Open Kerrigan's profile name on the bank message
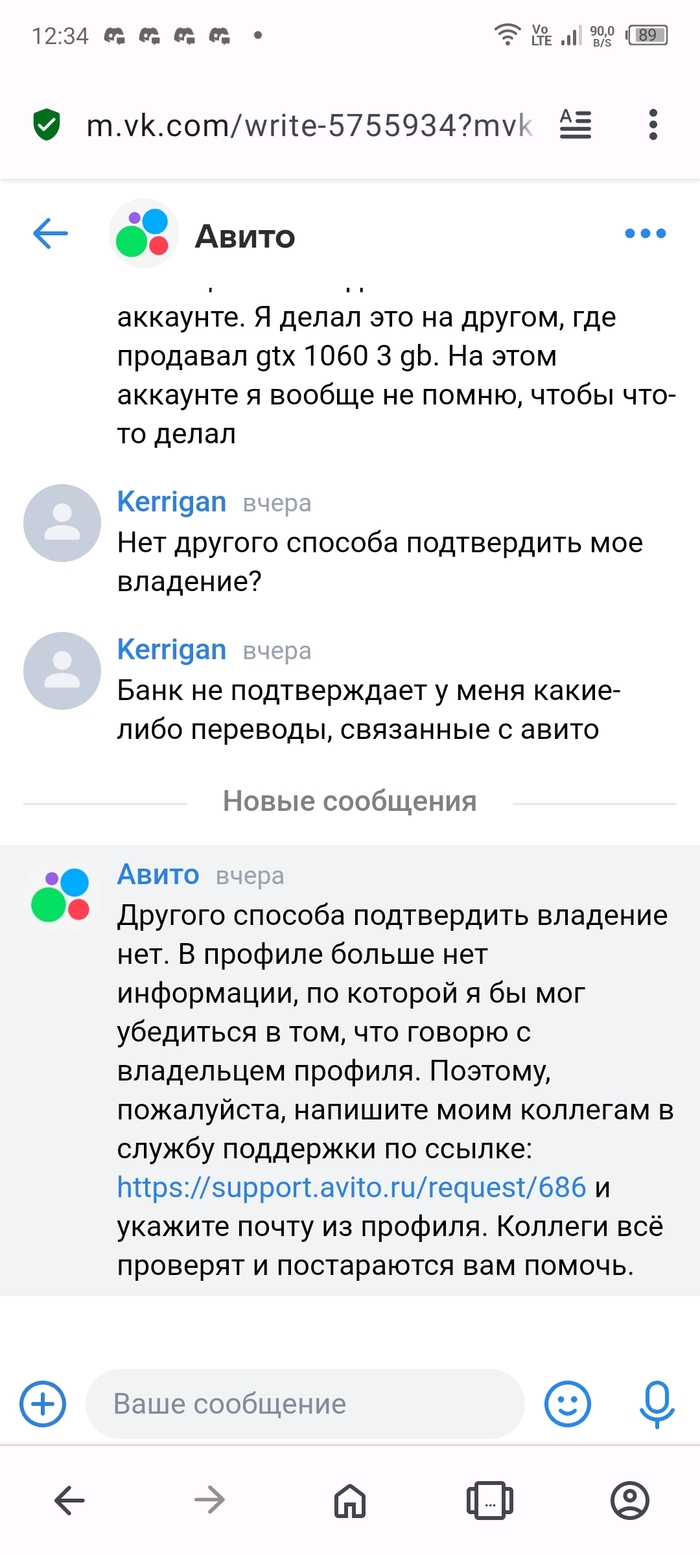The image size is (700, 1555). click(172, 650)
